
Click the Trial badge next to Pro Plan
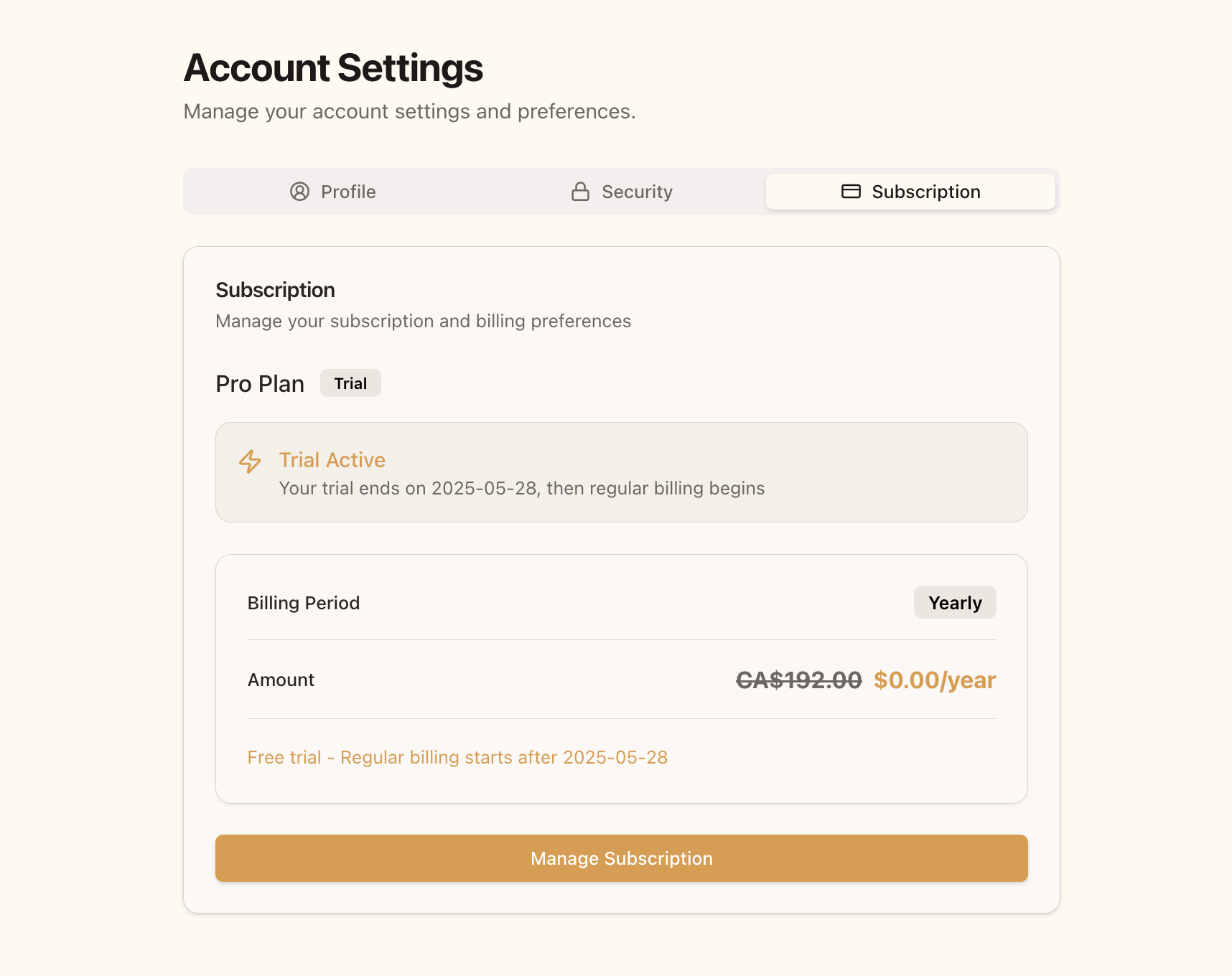350,383
